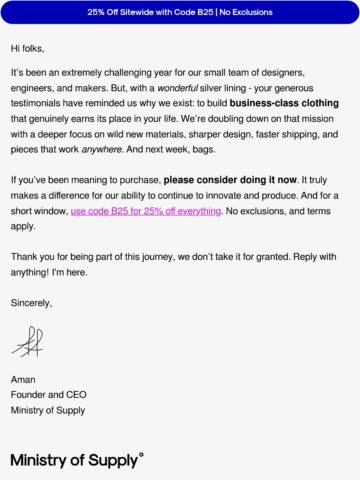
Task: Open the 'use code B25 for 25% off everything' link
Action: tap(146, 211)
